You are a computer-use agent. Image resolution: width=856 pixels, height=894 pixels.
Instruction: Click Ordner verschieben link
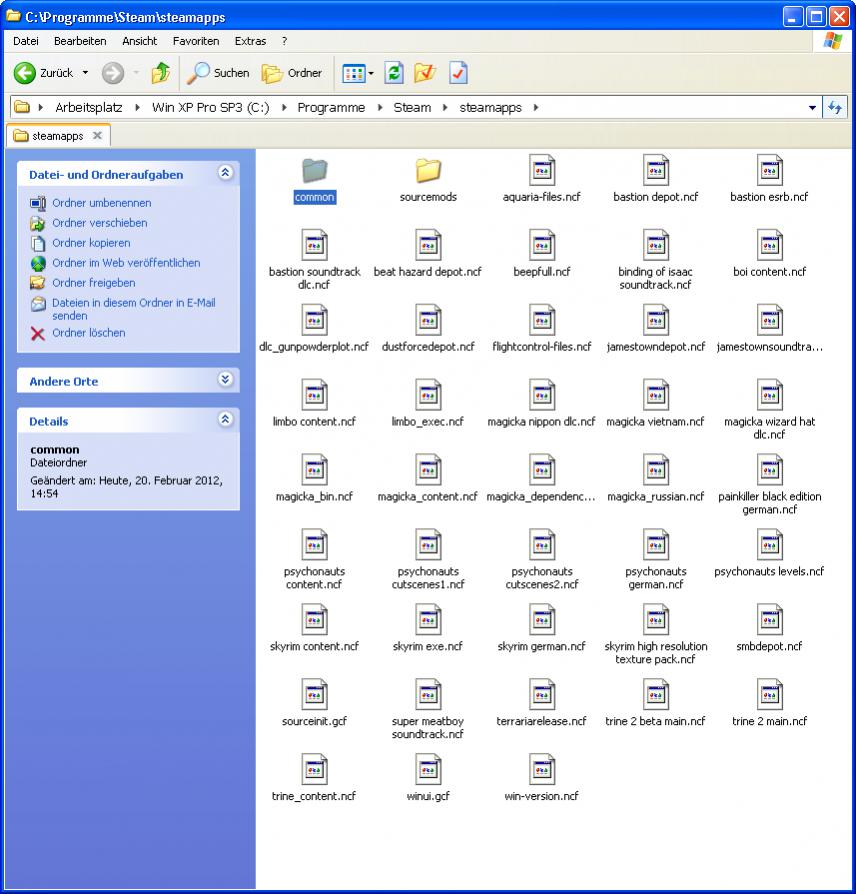[100, 223]
